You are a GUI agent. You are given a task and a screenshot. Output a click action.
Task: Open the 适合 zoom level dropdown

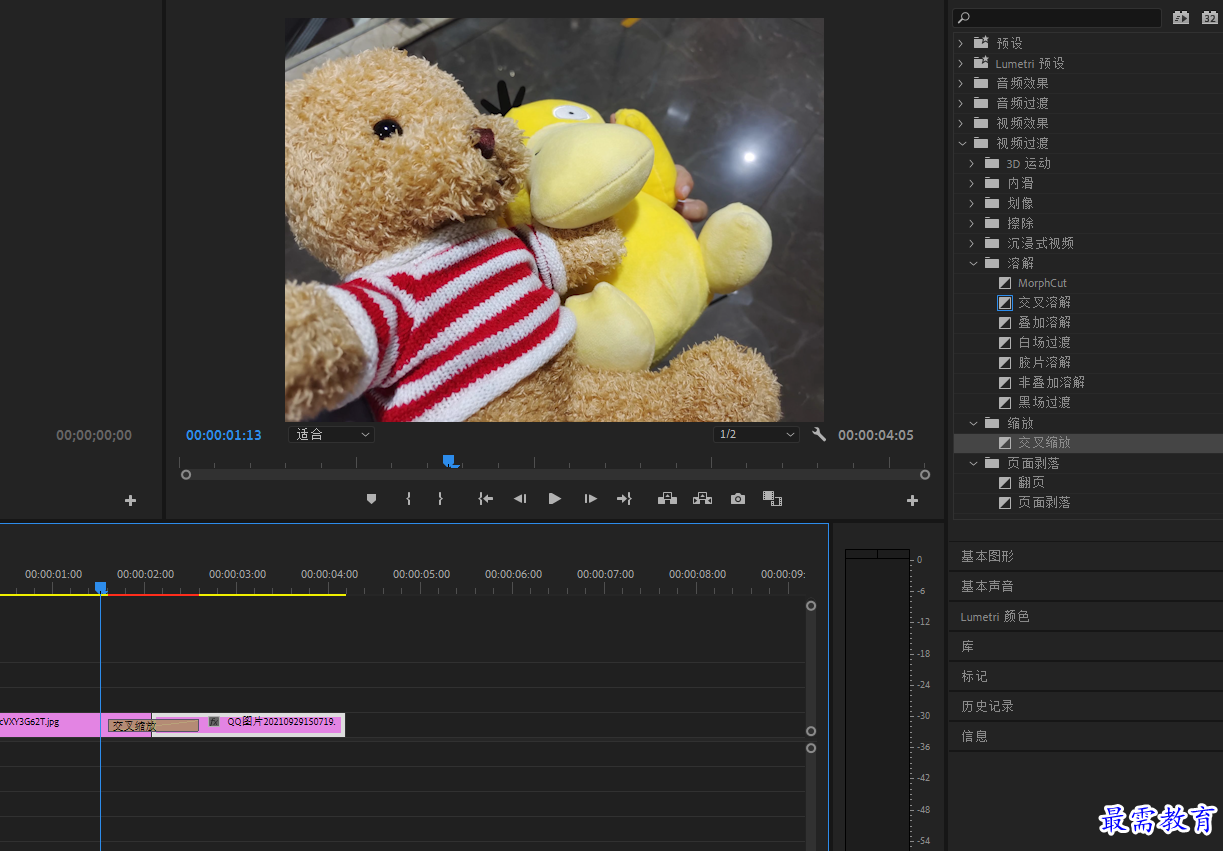point(331,434)
